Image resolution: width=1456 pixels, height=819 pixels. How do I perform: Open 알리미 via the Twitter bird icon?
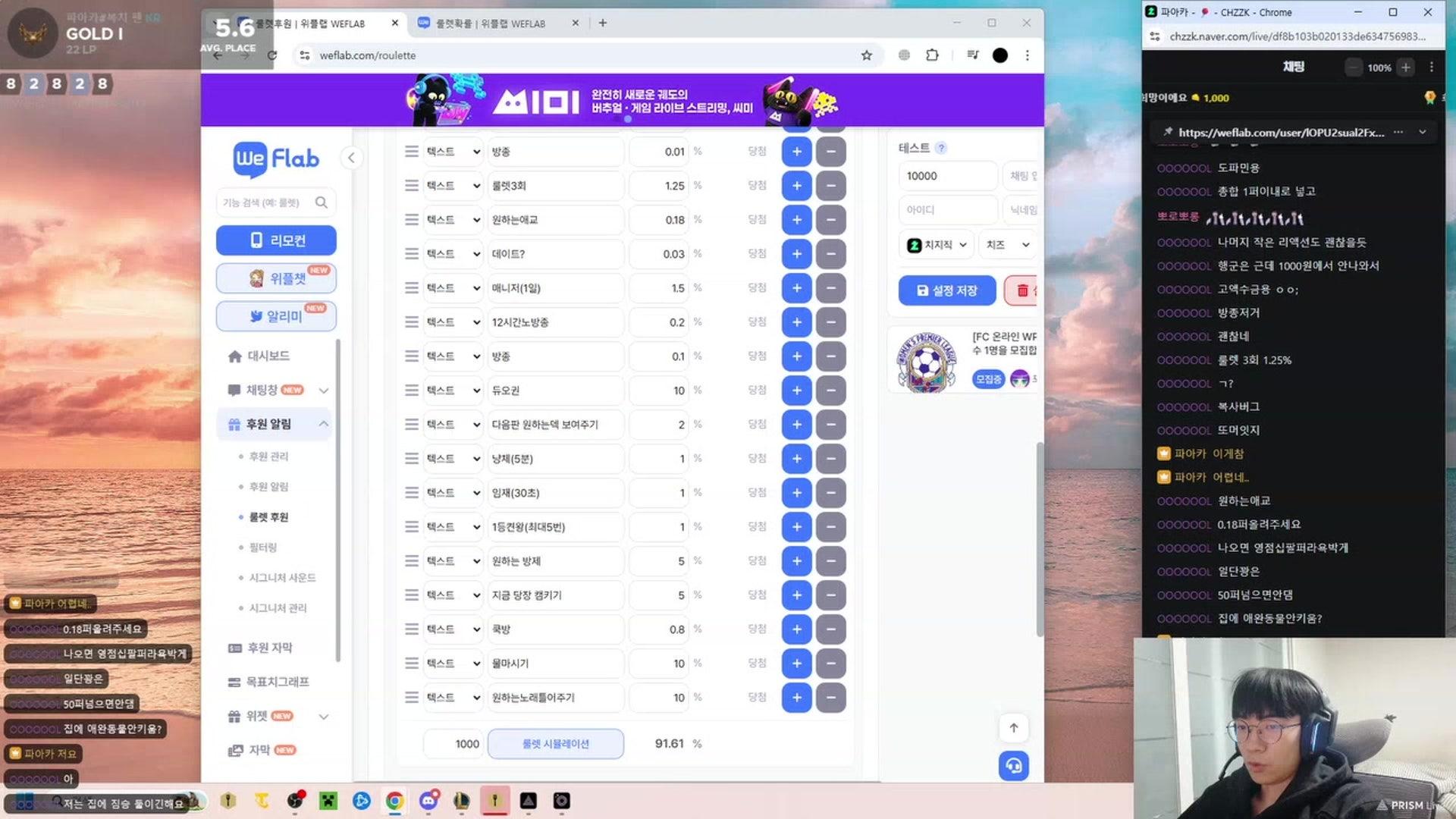[256, 316]
